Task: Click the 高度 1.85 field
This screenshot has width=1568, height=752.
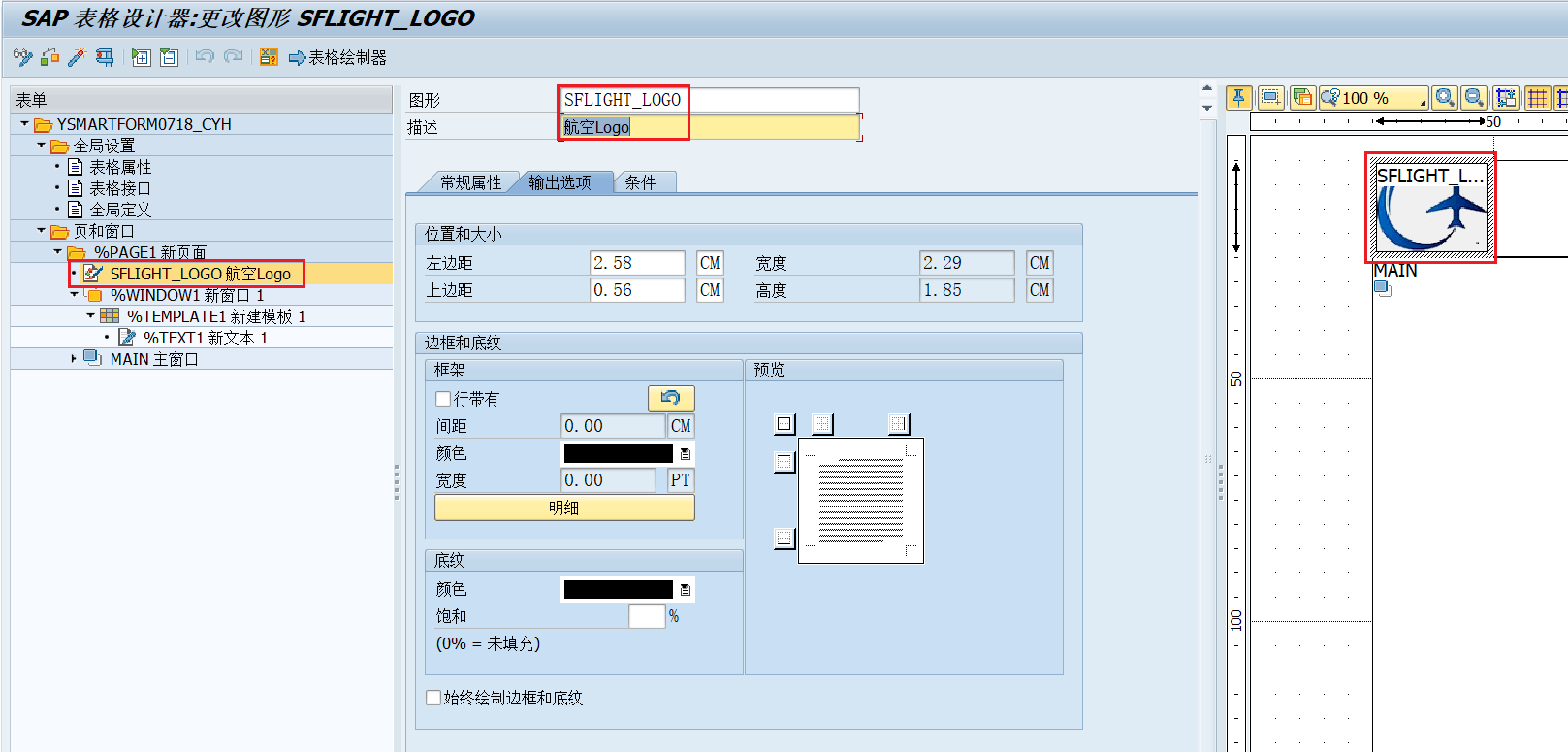Action: coord(967,290)
